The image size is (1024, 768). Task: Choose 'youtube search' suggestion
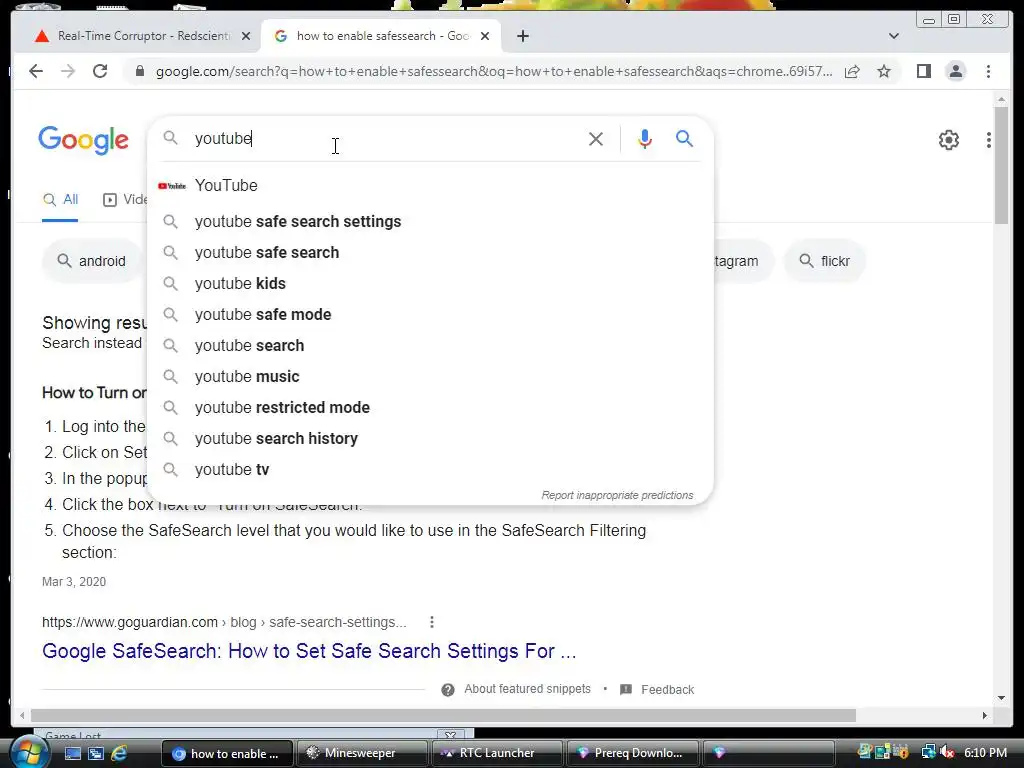click(x=430, y=345)
